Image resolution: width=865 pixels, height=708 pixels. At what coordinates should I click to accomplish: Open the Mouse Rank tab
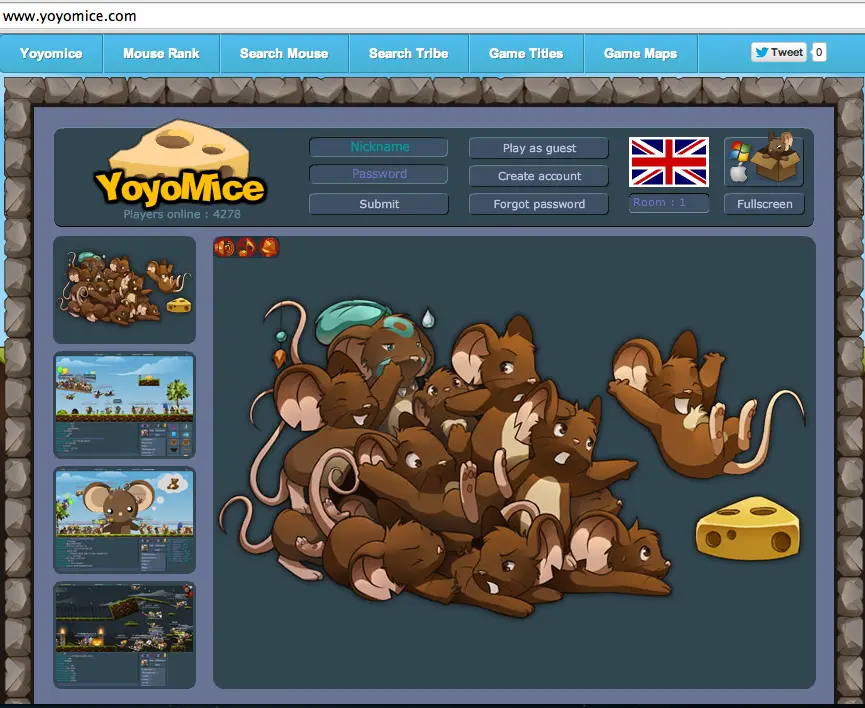[x=161, y=54]
